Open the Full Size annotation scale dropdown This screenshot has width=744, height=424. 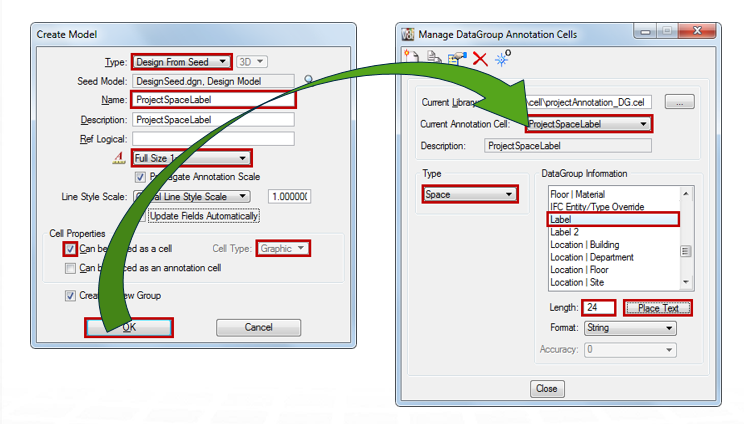click(191, 158)
